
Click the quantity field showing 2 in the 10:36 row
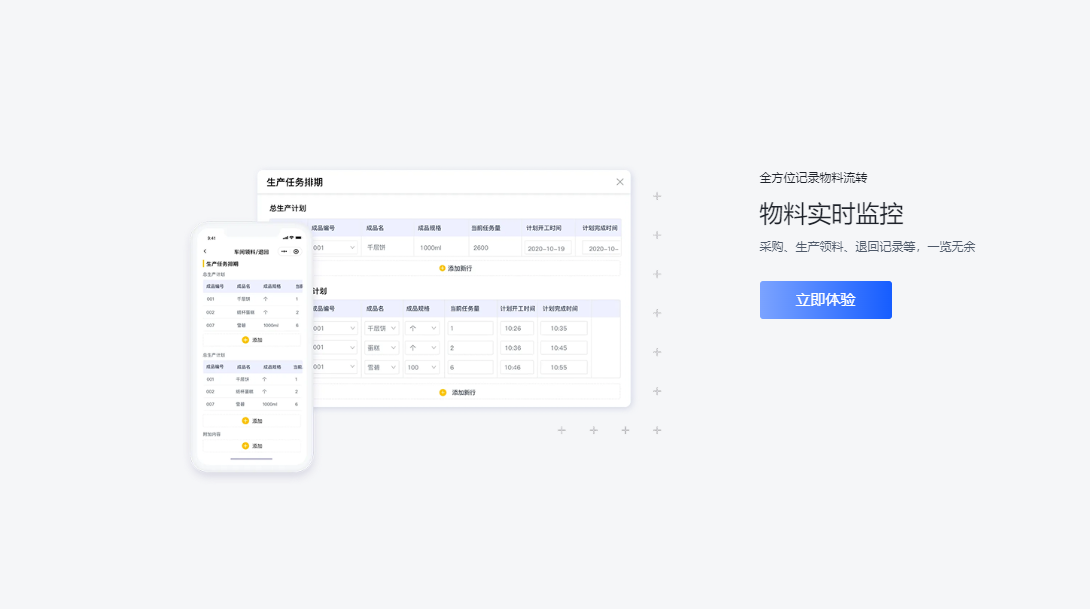point(470,348)
